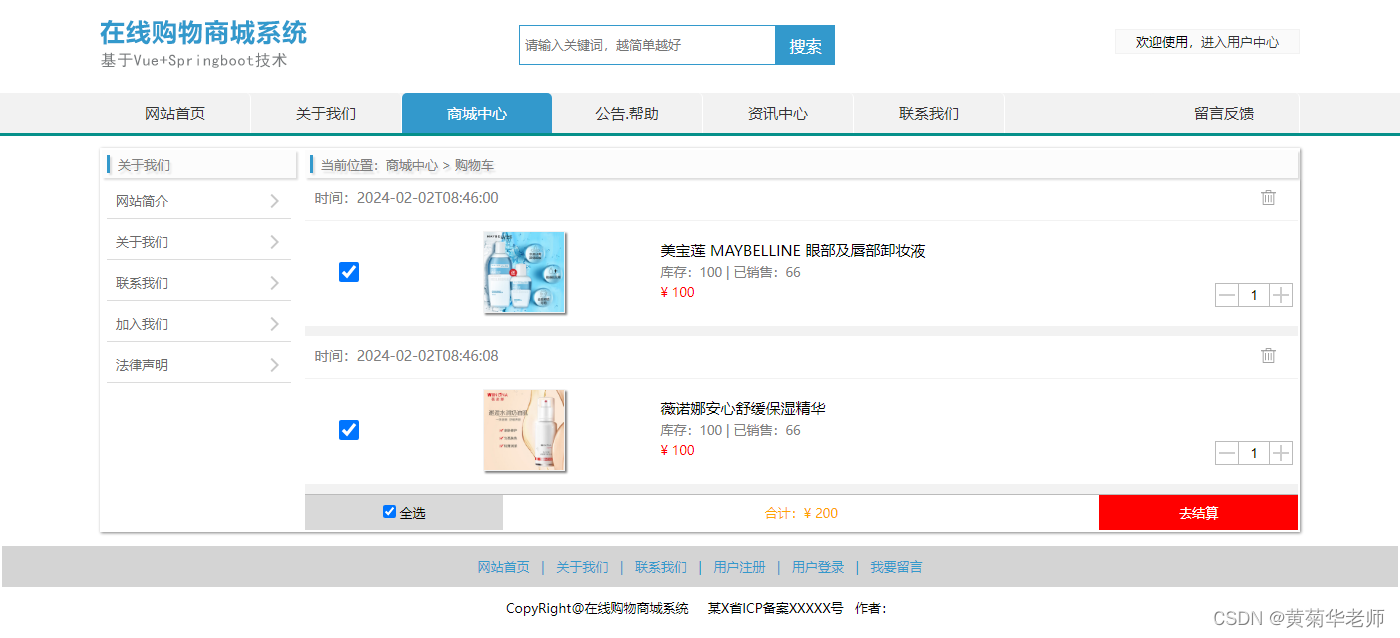1400x638 pixels.
Task: Expand the sidebar 联系我们 row arrow
Action: pos(275,283)
